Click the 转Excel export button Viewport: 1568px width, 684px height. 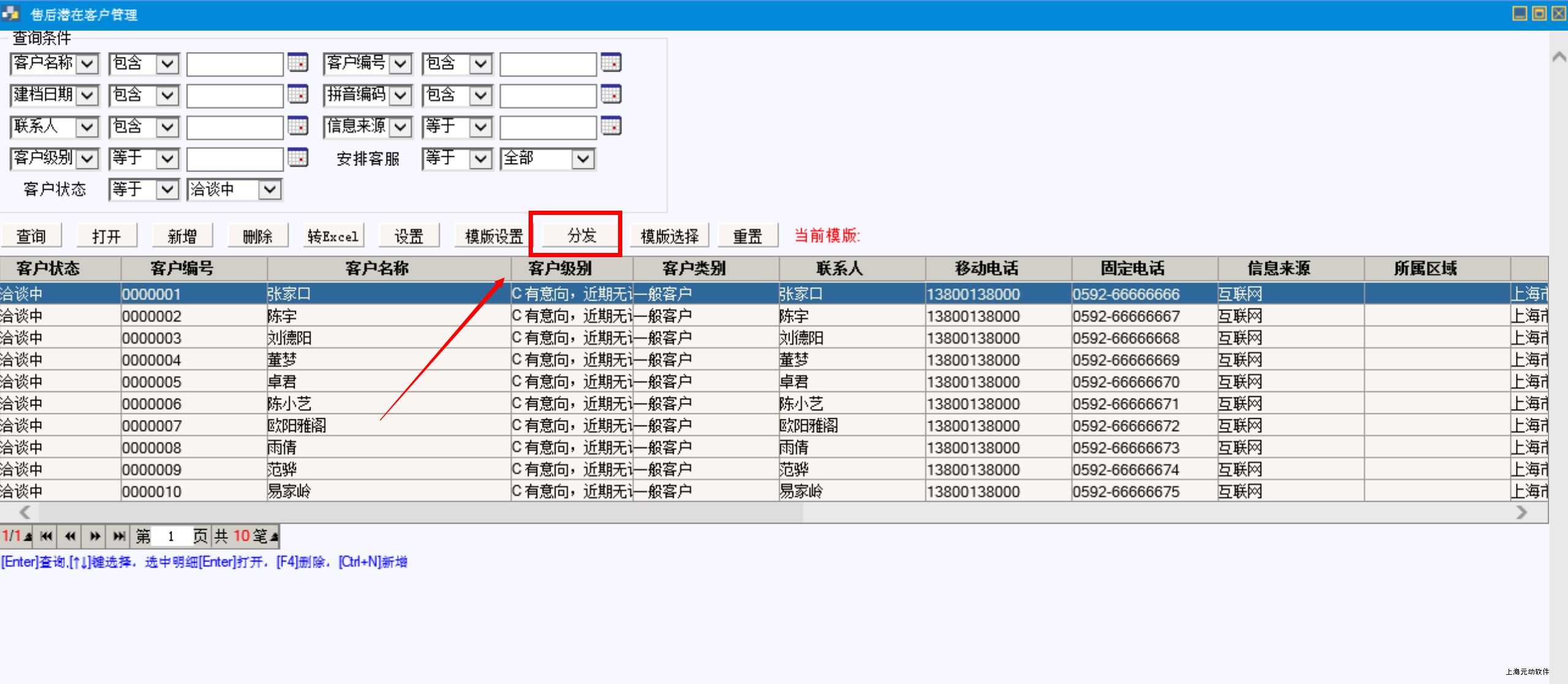point(333,236)
